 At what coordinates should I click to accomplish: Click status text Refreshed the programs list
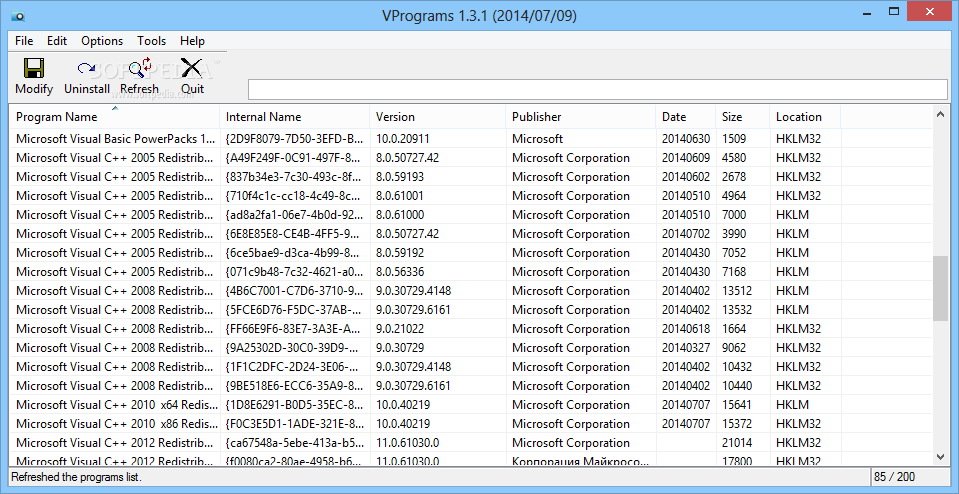[76, 477]
